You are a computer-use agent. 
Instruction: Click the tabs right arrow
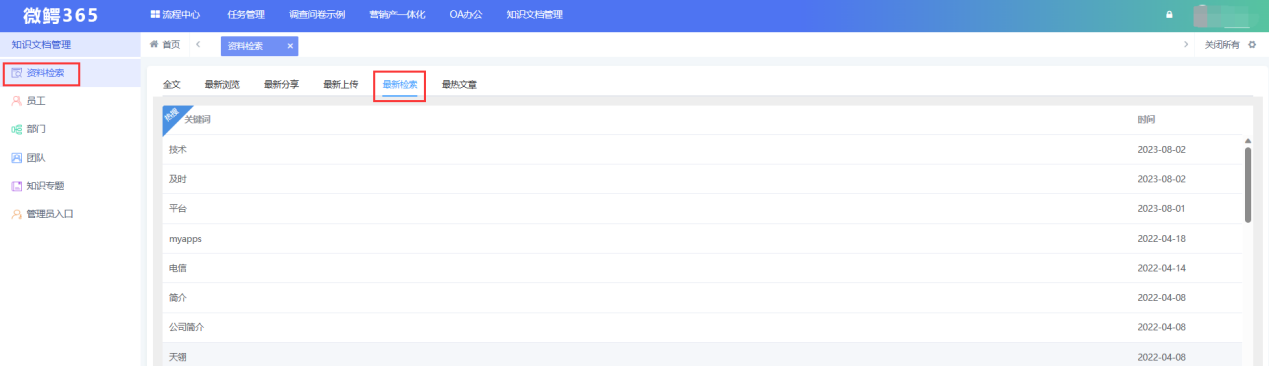1186,45
